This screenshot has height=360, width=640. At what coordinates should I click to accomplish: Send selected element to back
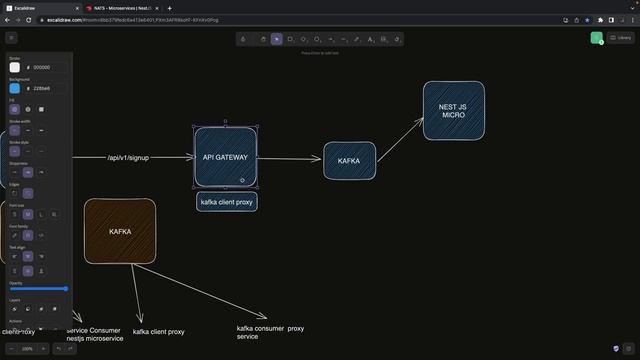pos(15,309)
